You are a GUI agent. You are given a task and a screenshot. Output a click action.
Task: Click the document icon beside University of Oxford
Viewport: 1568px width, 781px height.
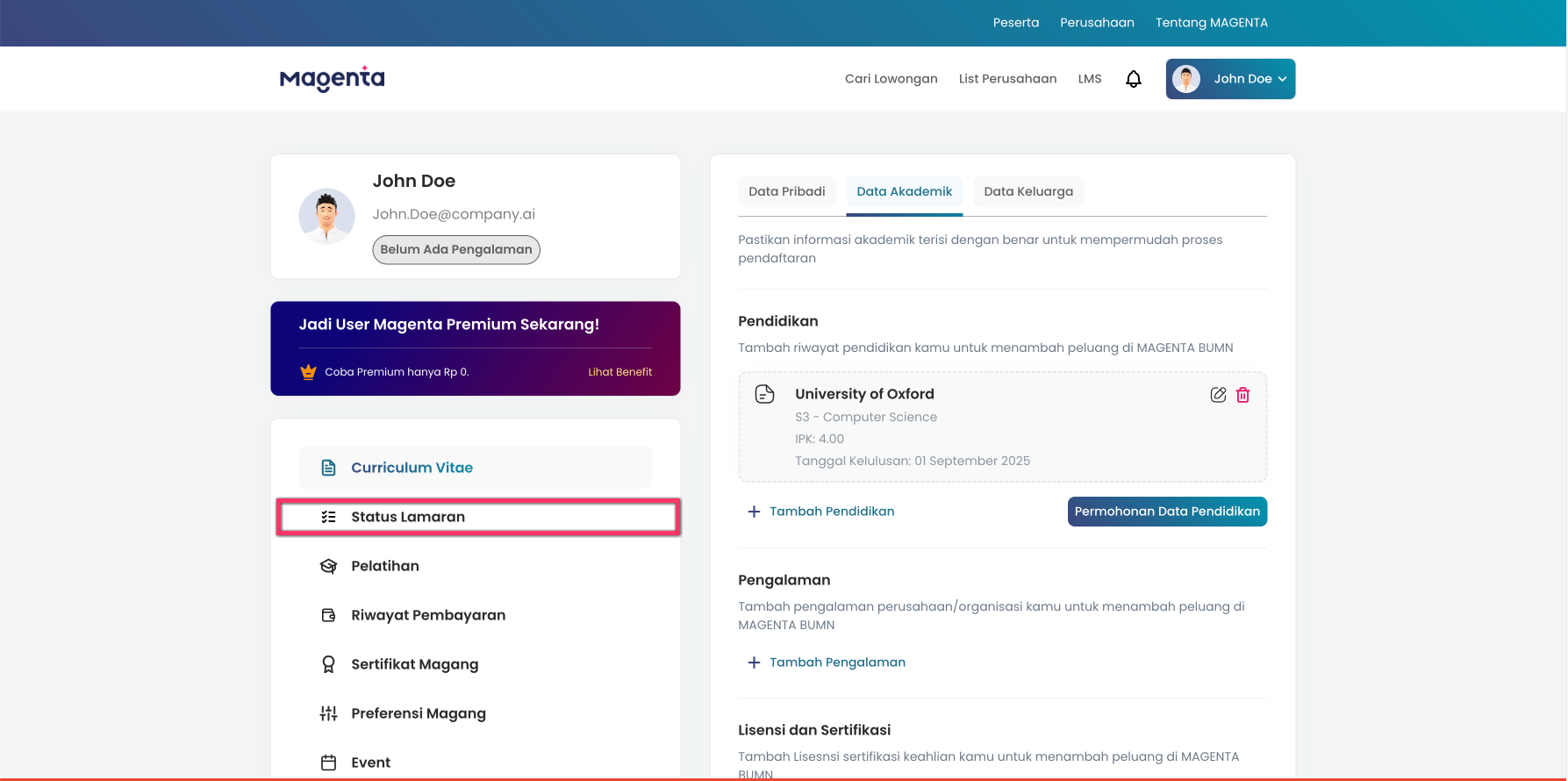764,394
